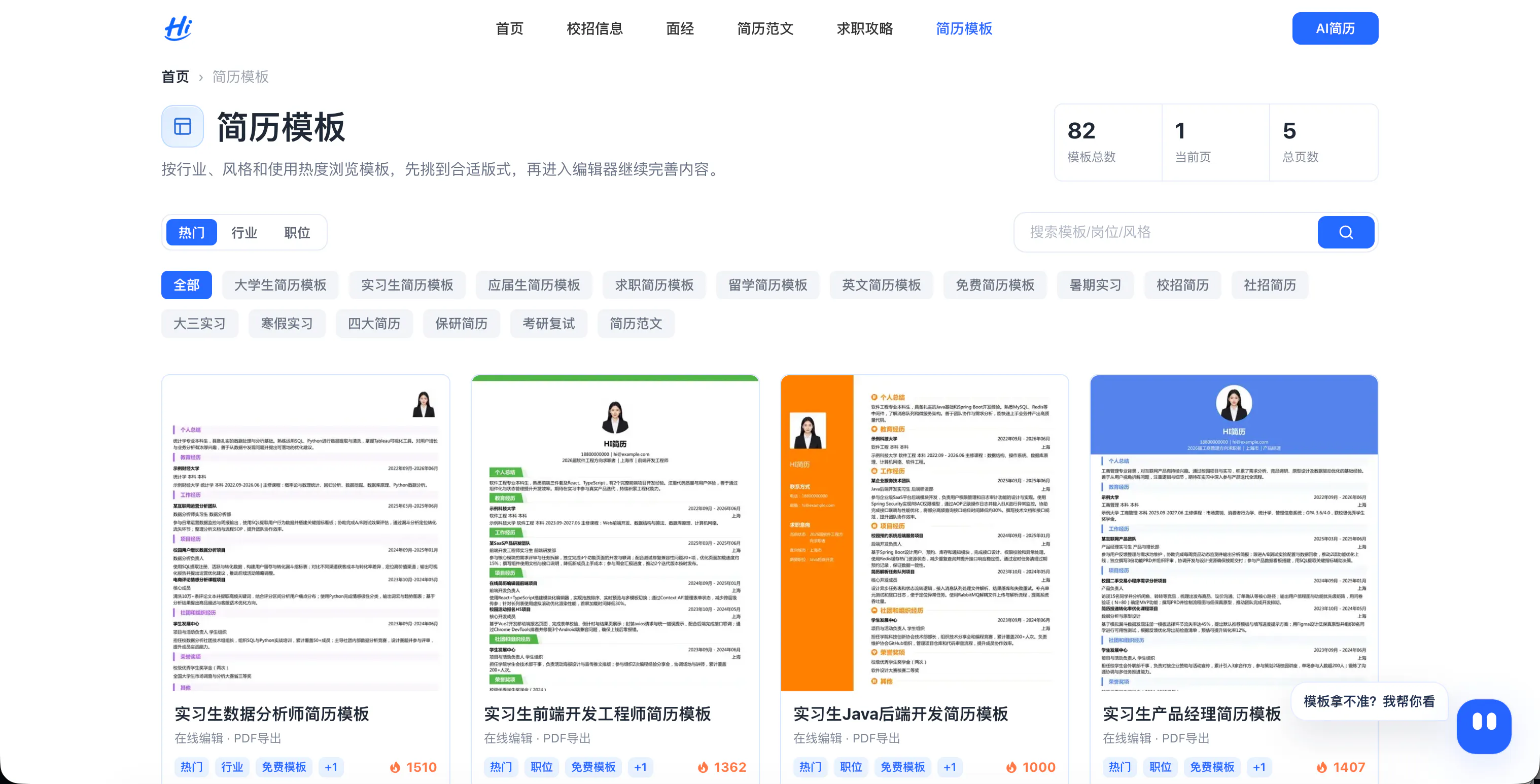Viewport: 1540px width, 784px height.
Task: Filter by 求职简历模板
Action: pyautogui.click(x=654, y=285)
